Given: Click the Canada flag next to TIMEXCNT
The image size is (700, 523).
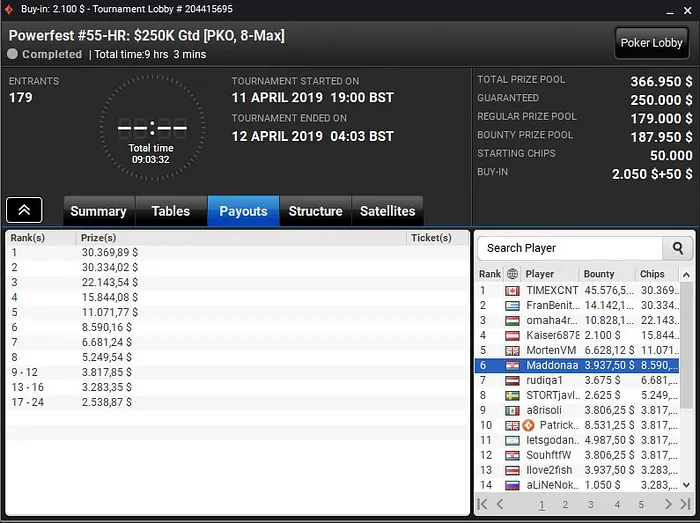Looking at the screenshot, I should click(512, 291).
